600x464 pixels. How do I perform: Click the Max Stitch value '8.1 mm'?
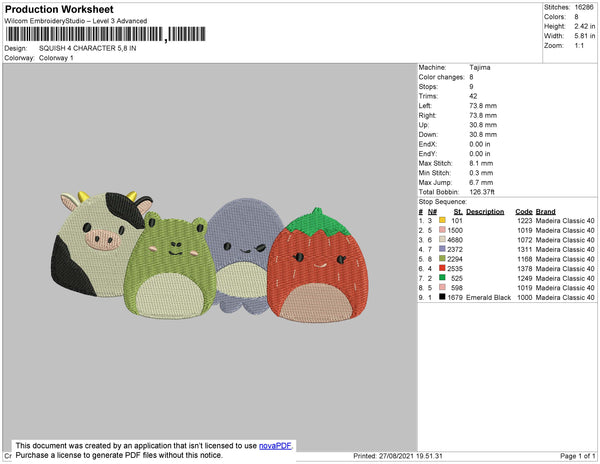tap(481, 163)
